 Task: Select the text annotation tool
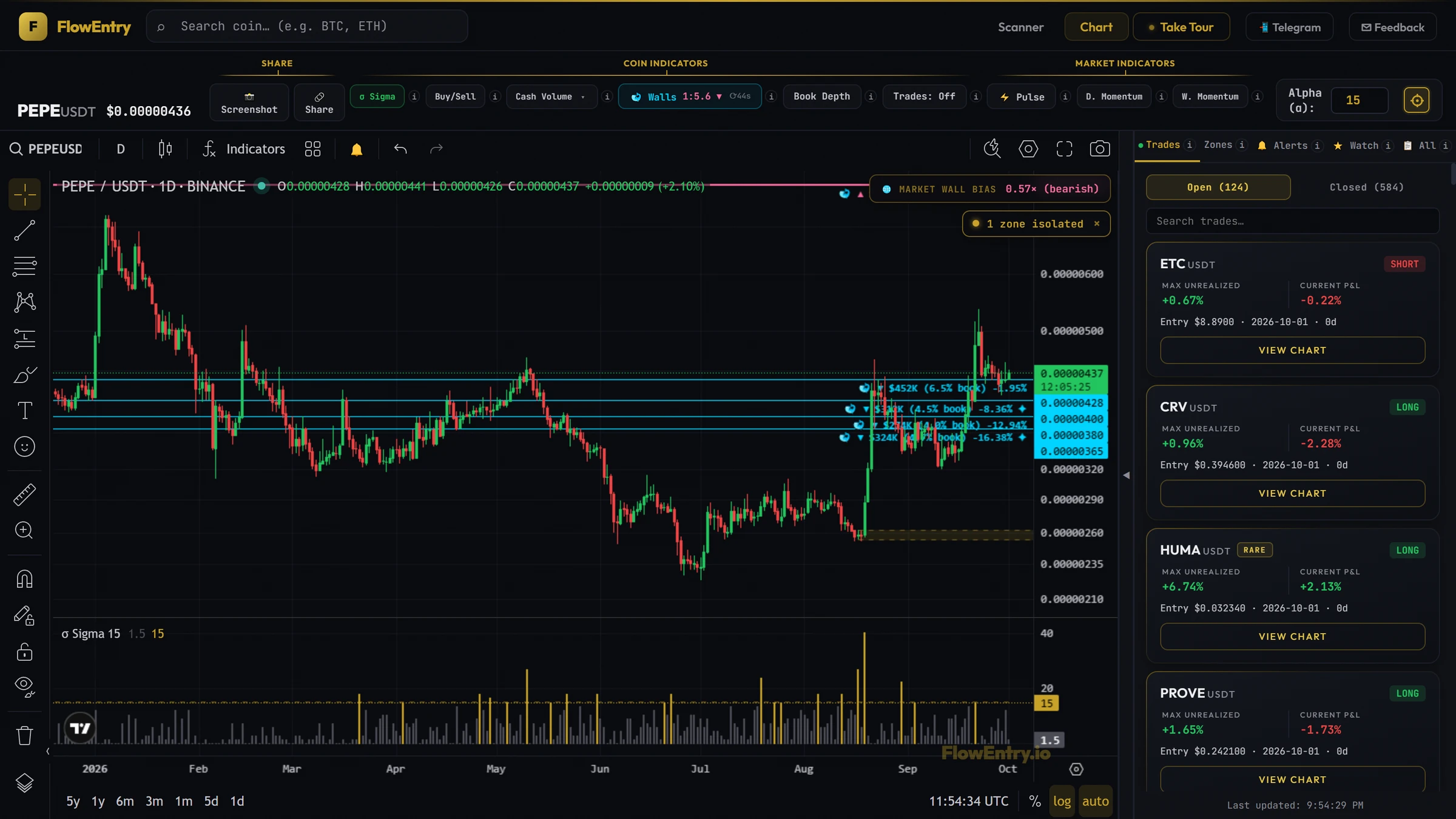point(24,411)
